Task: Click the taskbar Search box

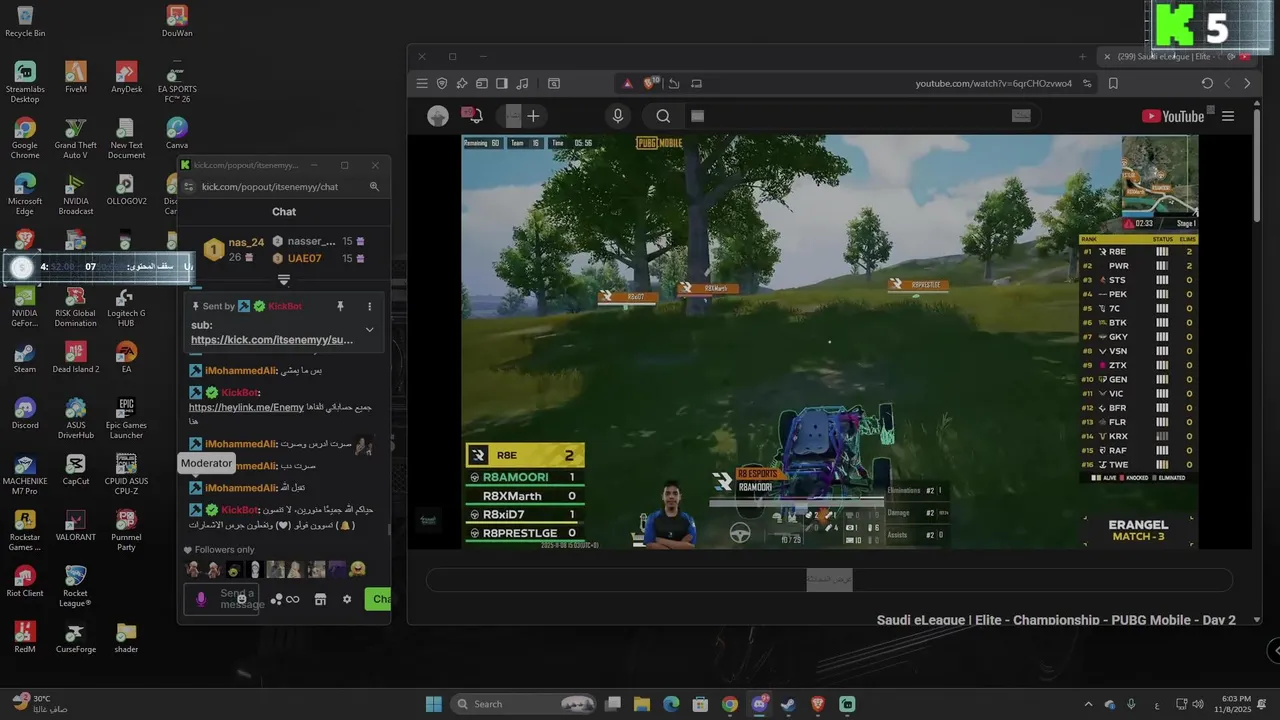Action: 523,704
